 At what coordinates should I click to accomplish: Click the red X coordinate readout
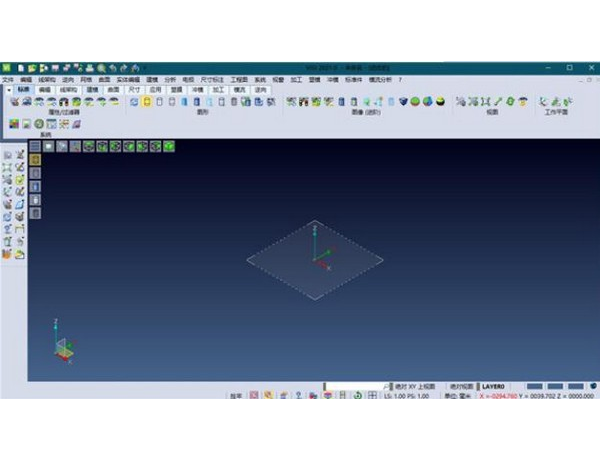click(x=498, y=396)
